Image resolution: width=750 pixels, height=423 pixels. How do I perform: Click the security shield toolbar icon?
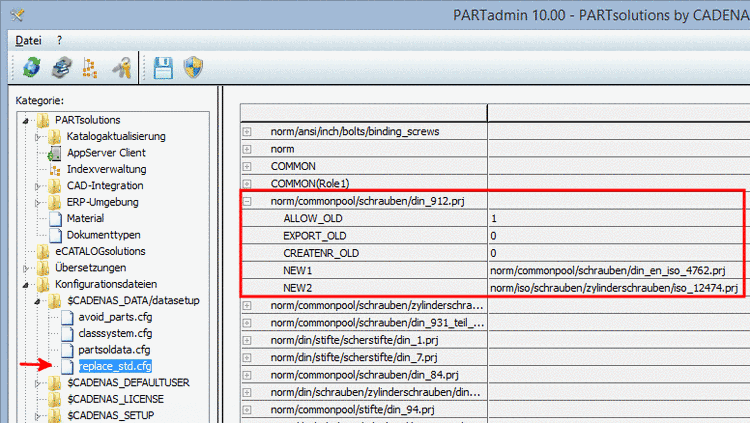193,67
